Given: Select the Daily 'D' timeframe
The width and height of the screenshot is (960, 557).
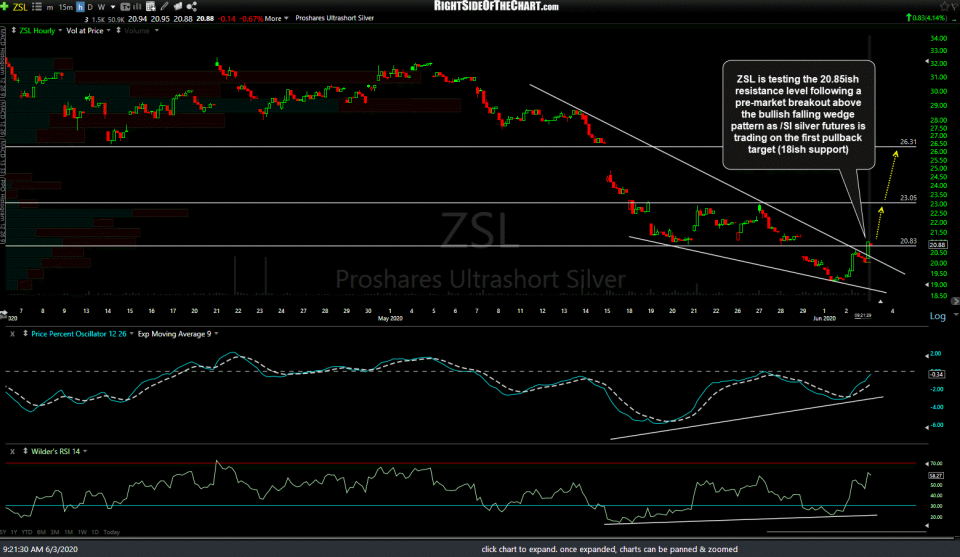Looking at the screenshot, I should [90, 7].
